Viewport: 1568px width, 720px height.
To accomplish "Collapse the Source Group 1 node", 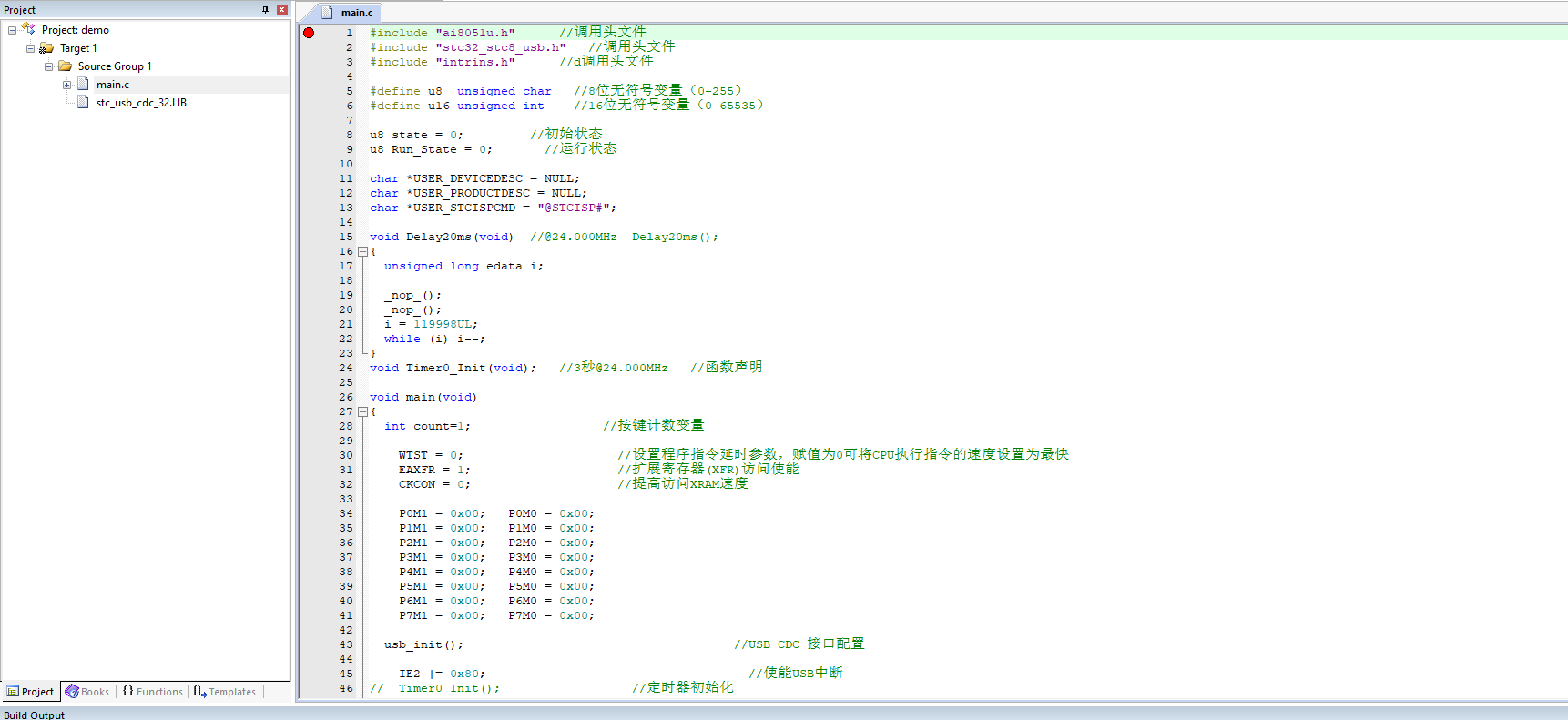I will click(48, 66).
